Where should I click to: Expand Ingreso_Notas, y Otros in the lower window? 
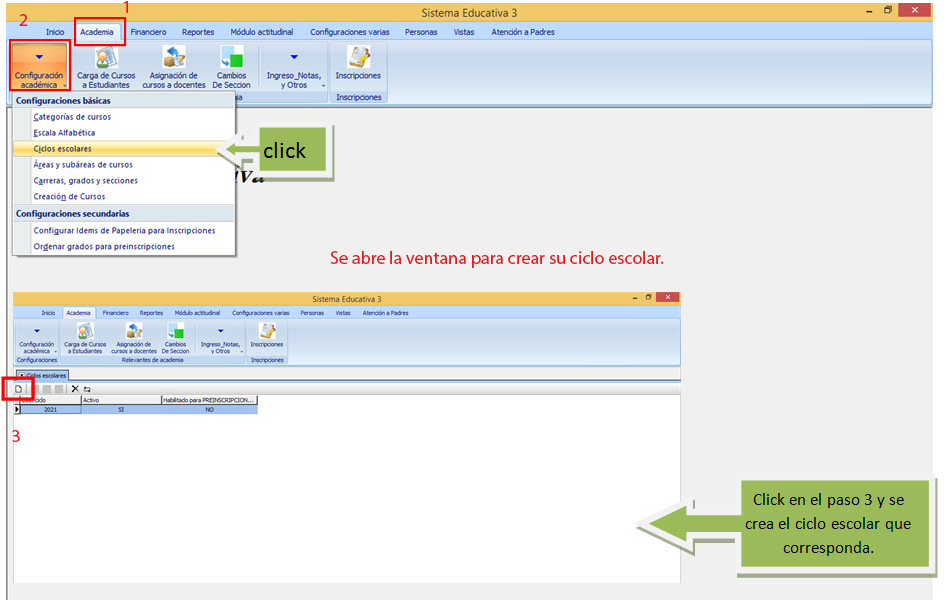click(x=219, y=337)
